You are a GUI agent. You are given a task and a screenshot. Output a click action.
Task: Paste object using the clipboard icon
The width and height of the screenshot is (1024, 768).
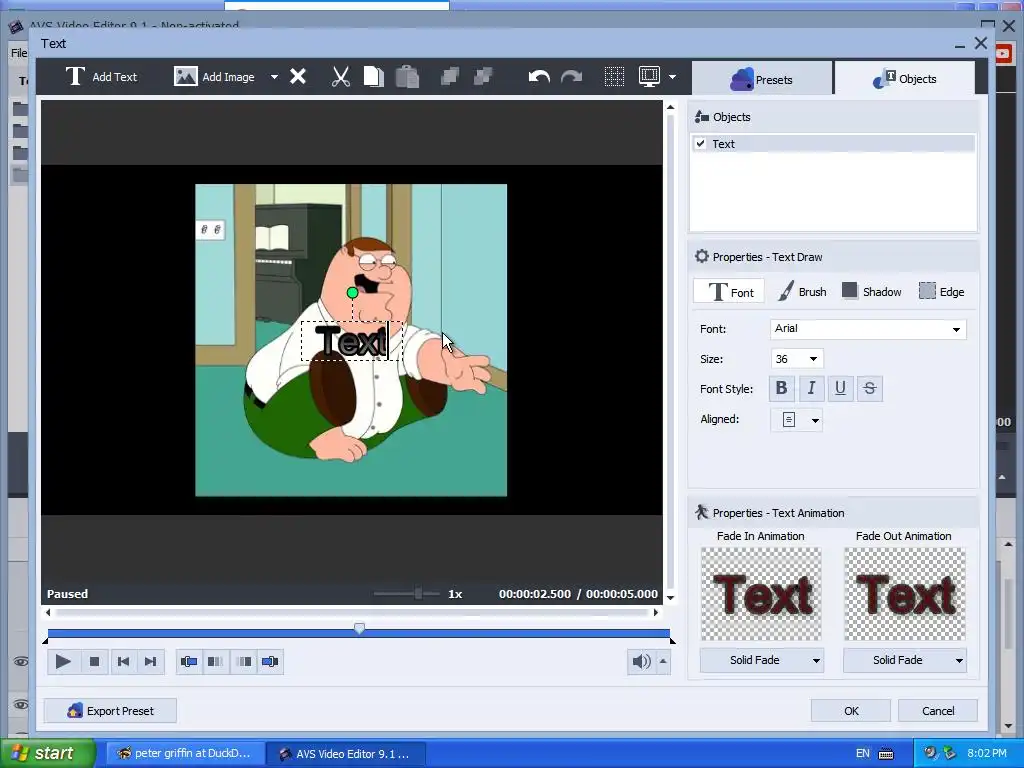pyautogui.click(x=407, y=77)
